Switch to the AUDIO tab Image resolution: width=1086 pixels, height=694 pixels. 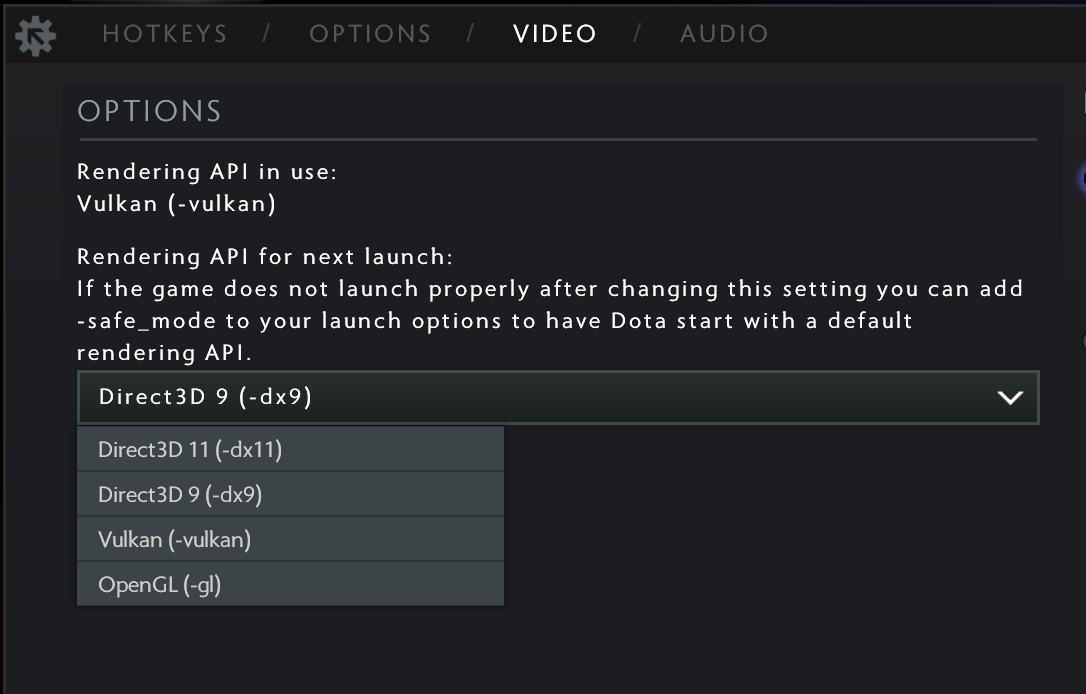pyautogui.click(x=723, y=33)
